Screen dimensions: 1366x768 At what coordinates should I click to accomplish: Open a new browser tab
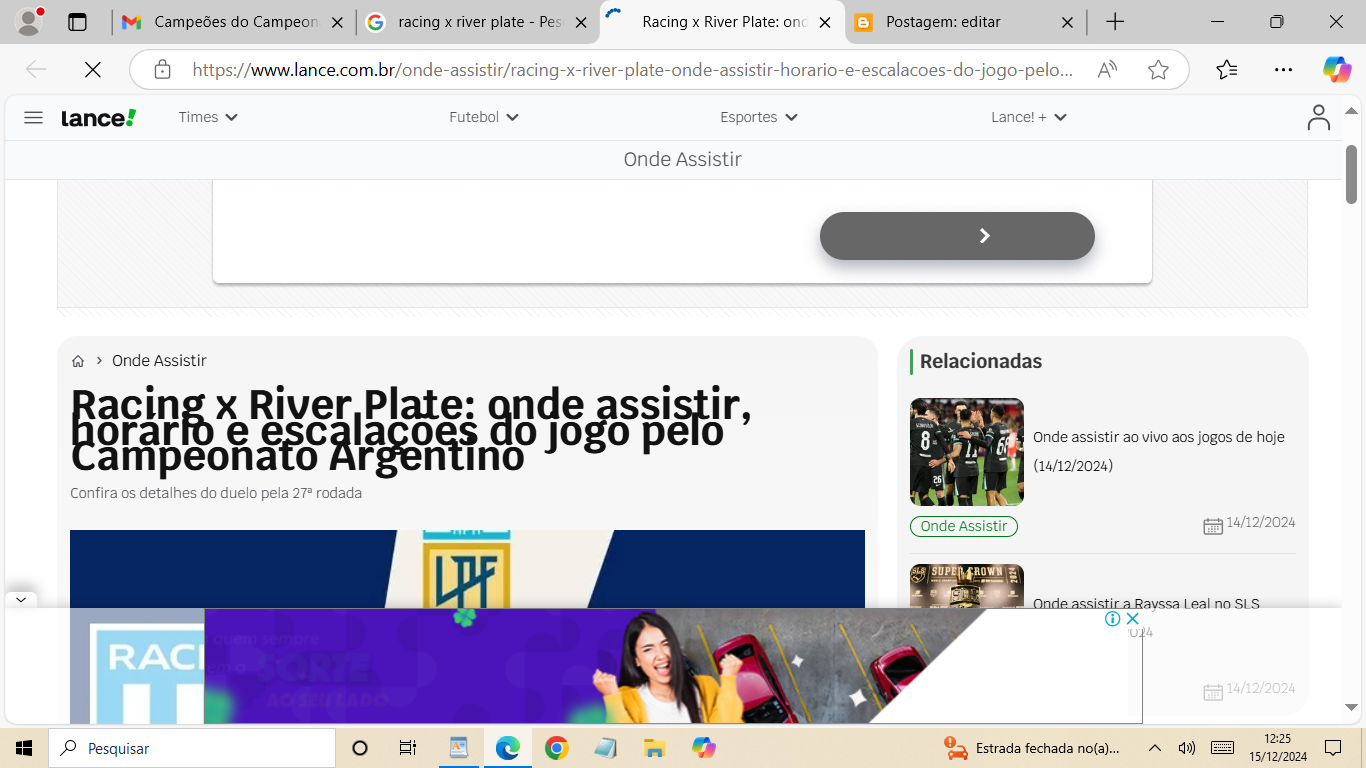(x=1115, y=22)
